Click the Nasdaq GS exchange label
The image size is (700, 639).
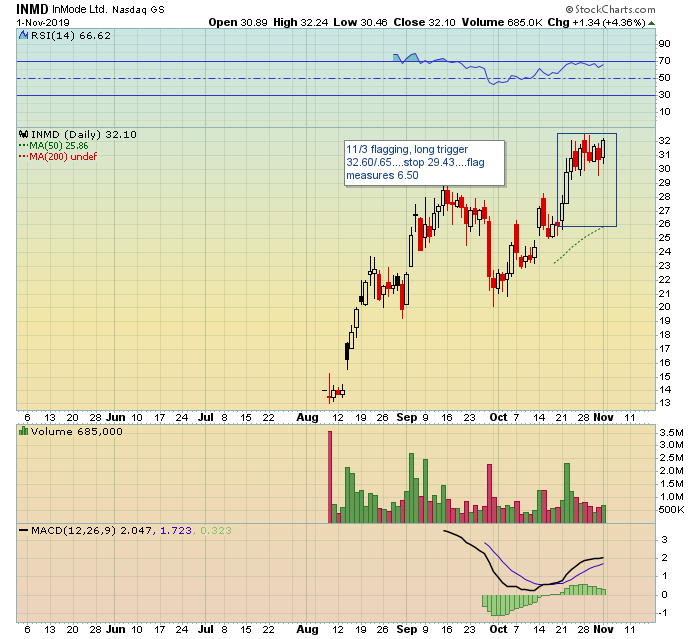[x=138, y=9]
